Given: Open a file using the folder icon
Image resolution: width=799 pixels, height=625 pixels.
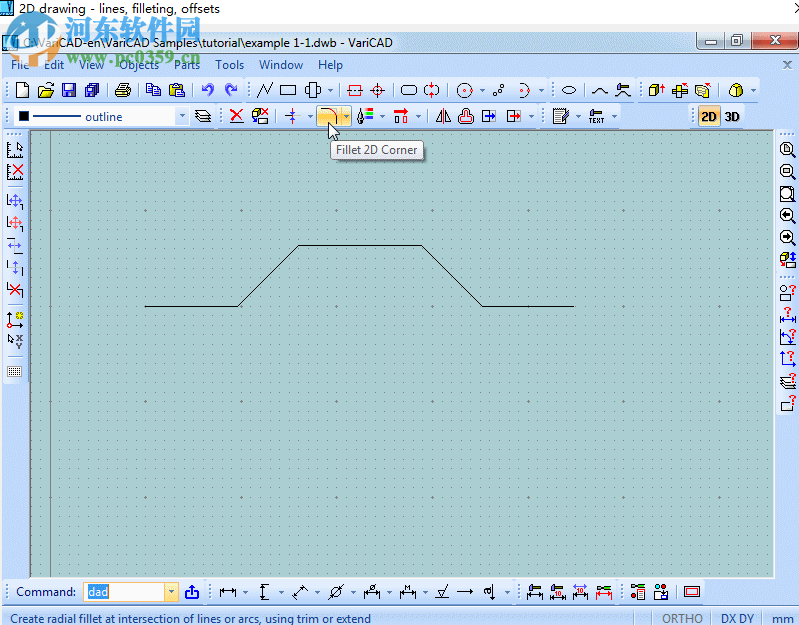Looking at the screenshot, I should coord(46,90).
